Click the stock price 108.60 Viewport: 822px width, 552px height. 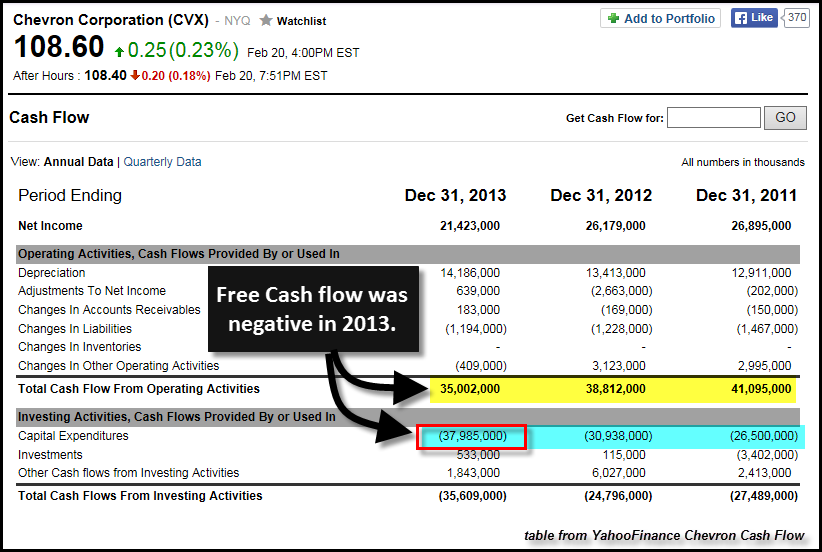(59, 47)
